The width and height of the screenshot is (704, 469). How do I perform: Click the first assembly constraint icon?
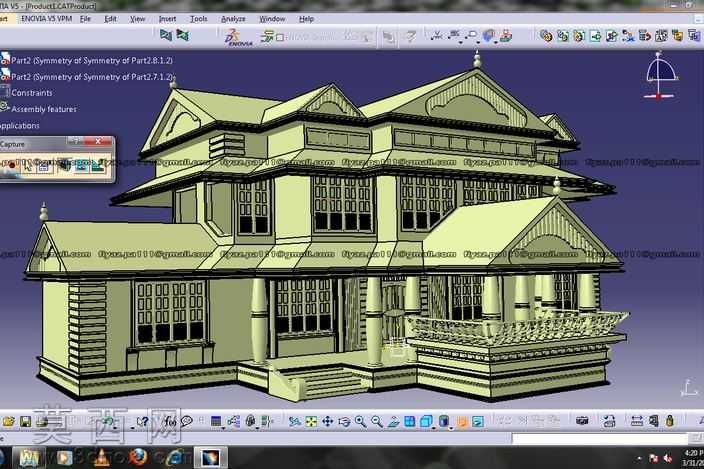(546, 35)
